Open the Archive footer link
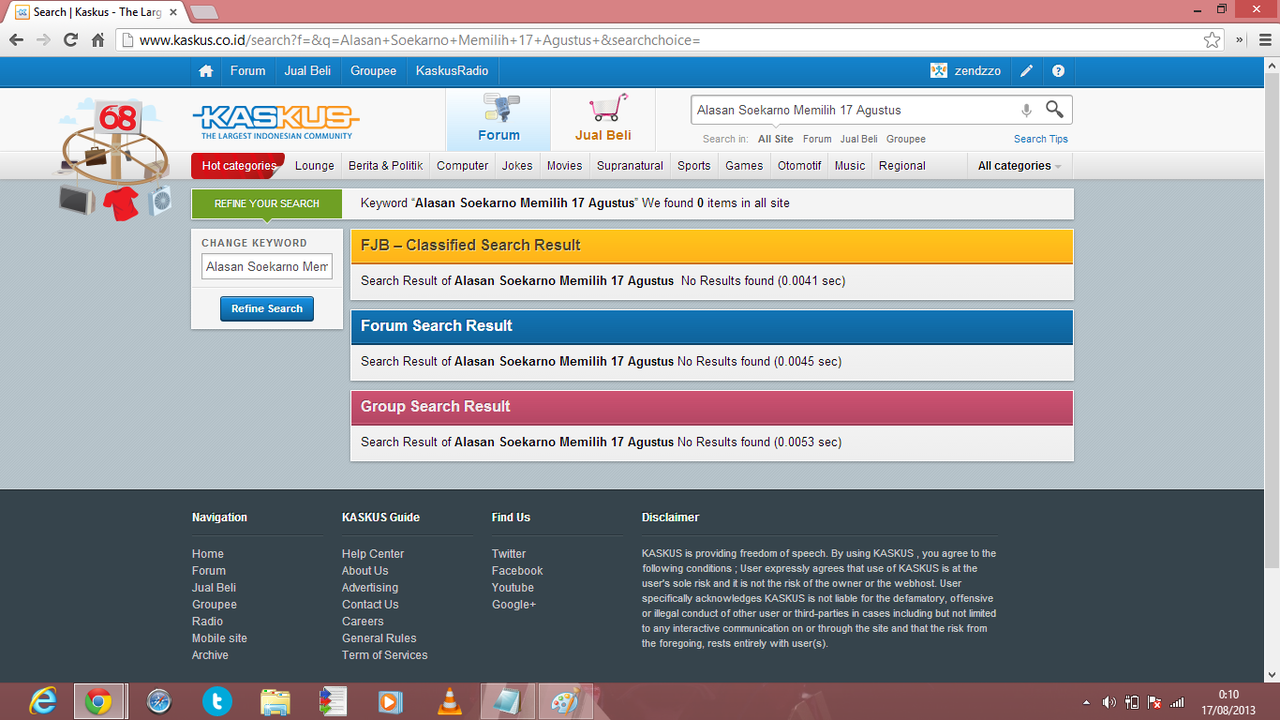 click(210, 655)
